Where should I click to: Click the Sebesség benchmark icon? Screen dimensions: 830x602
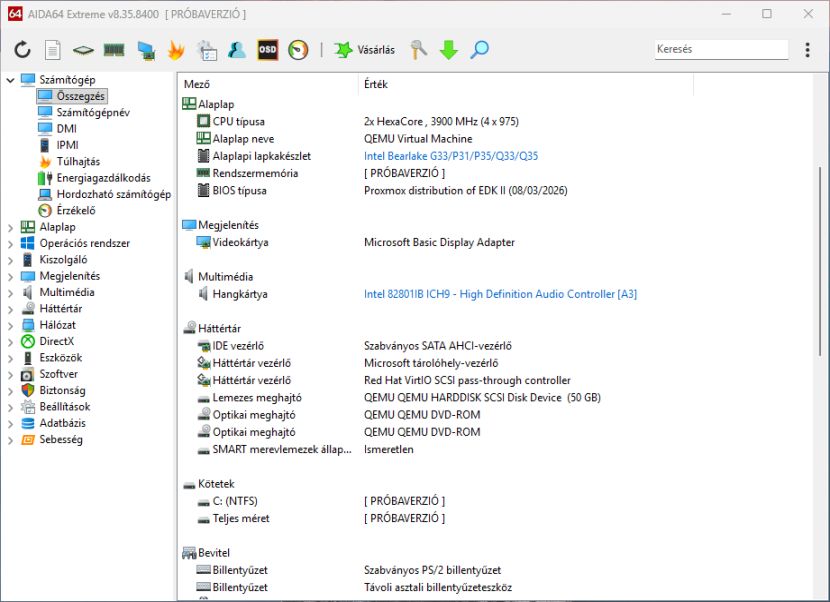tap(28, 439)
